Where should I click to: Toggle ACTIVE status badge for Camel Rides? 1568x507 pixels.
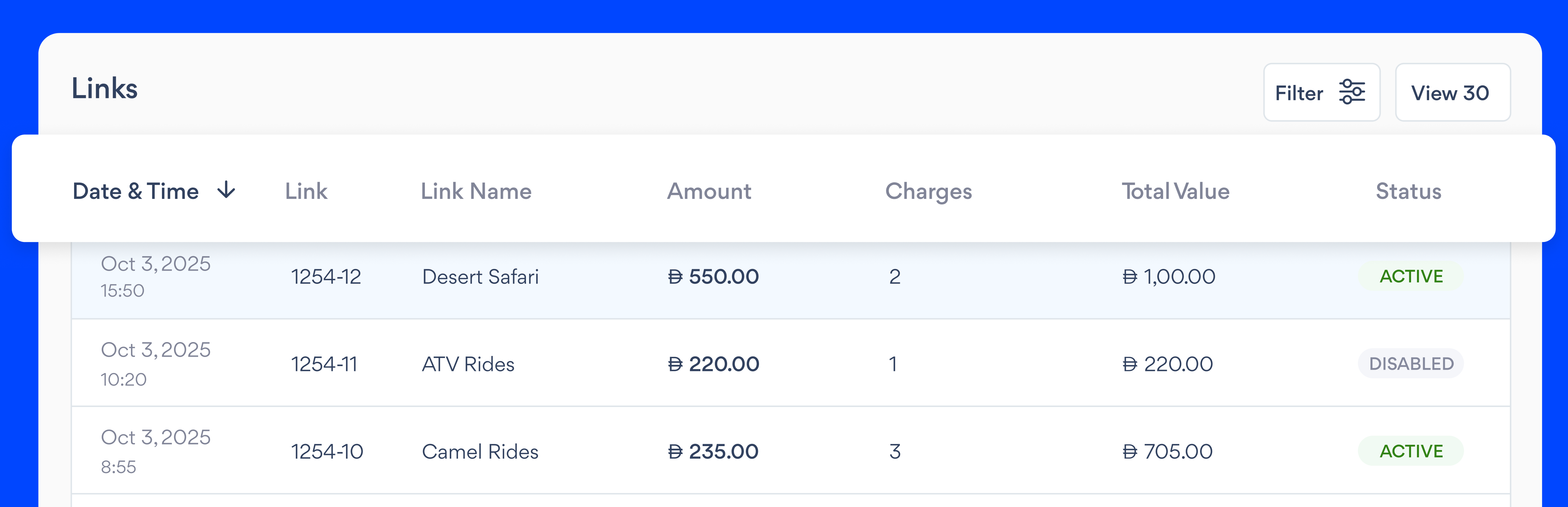click(1410, 451)
